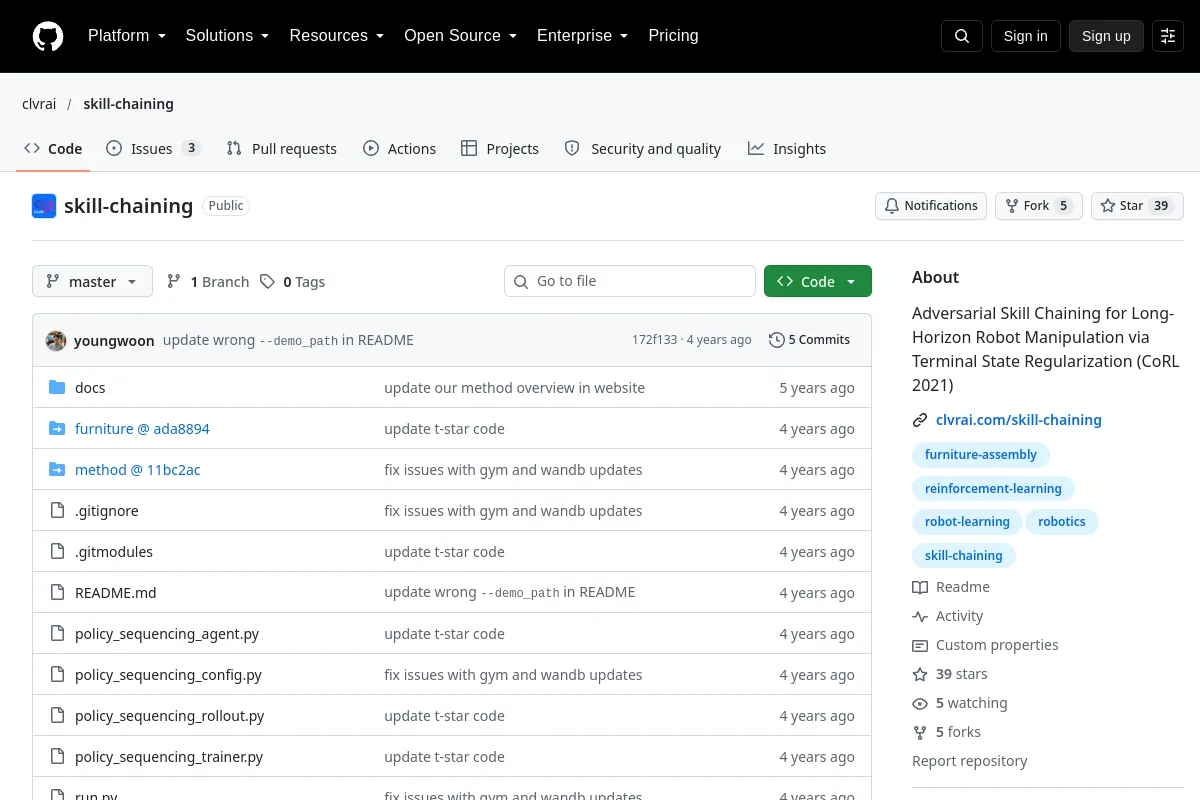Open commit hash 172f133

[654, 340]
